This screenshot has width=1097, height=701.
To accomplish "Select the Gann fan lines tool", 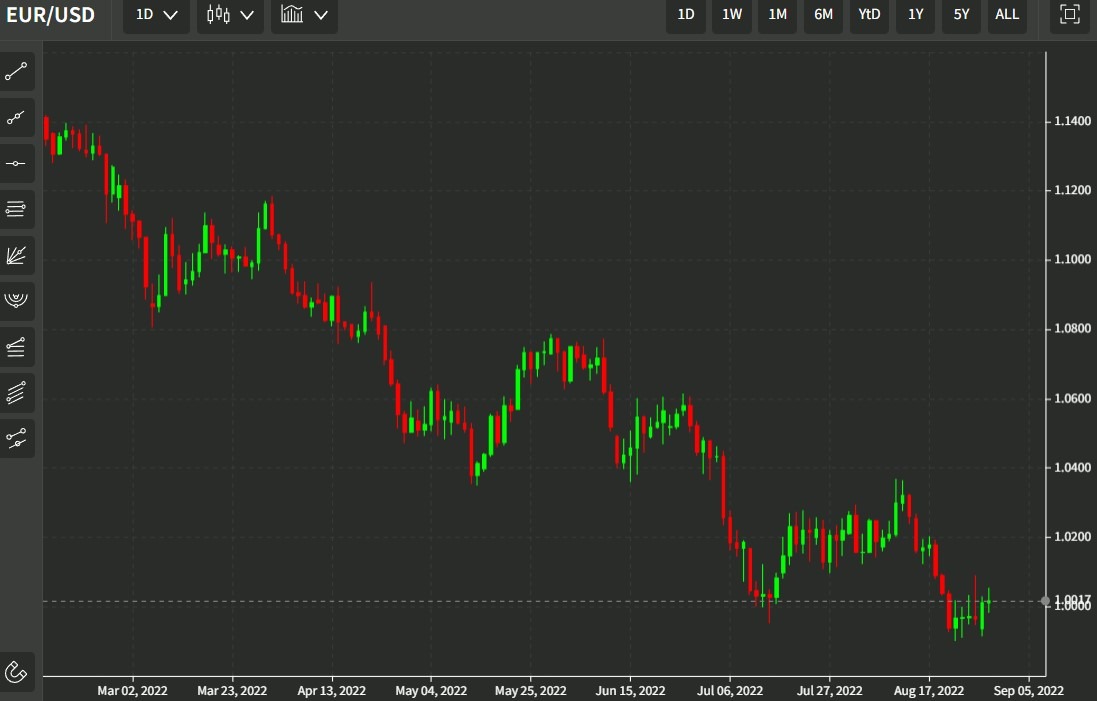I will click(x=16, y=255).
